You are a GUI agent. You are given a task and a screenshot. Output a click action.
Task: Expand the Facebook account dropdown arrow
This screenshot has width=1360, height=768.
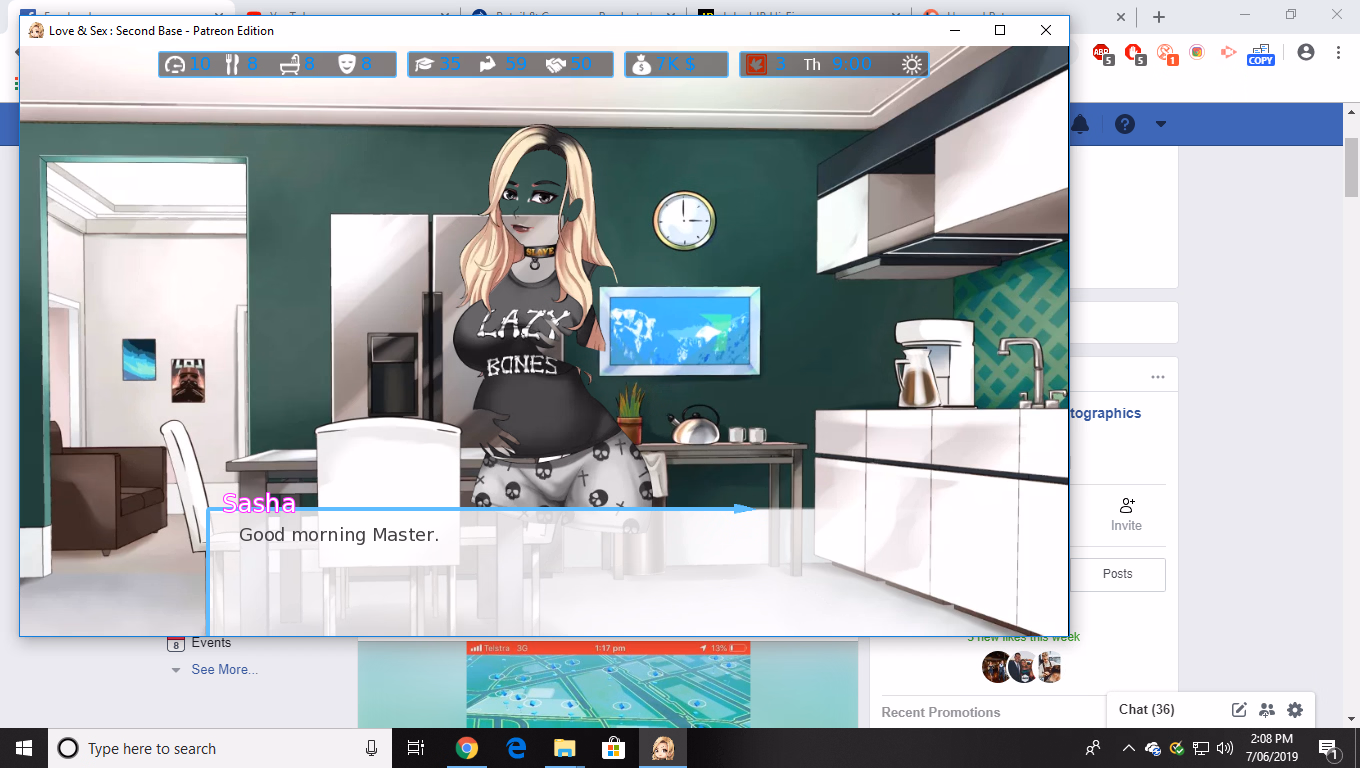pyautogui.click(x=1161, y=124)
